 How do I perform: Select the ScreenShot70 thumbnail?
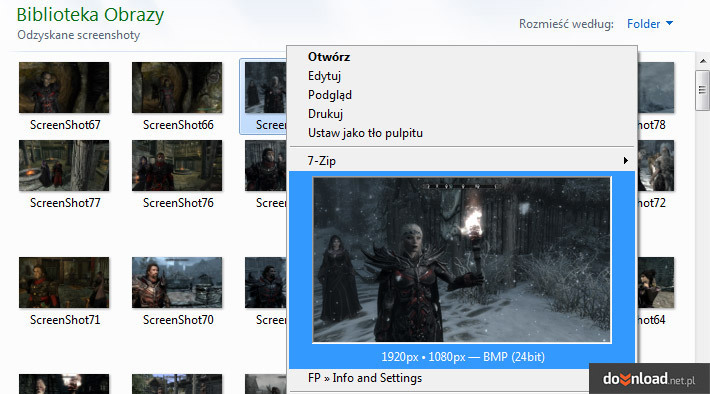[177, 283]
